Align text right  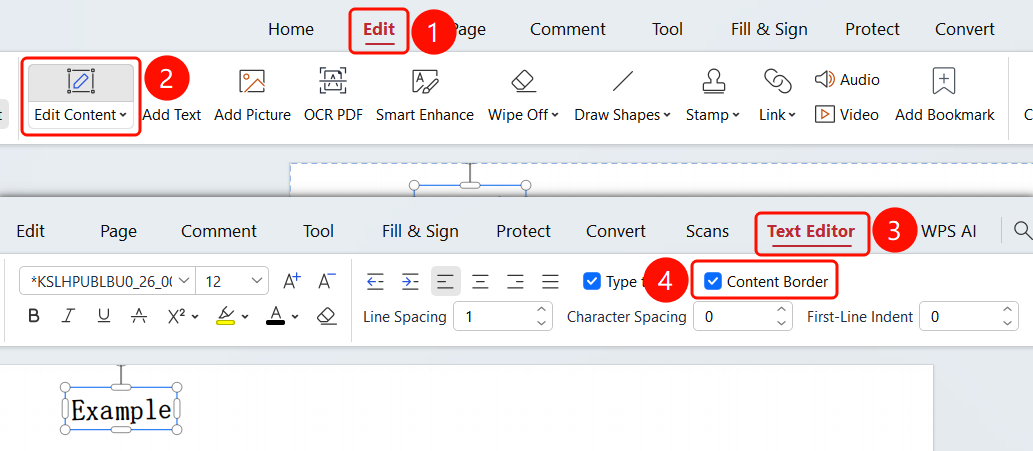click(516, 282)
